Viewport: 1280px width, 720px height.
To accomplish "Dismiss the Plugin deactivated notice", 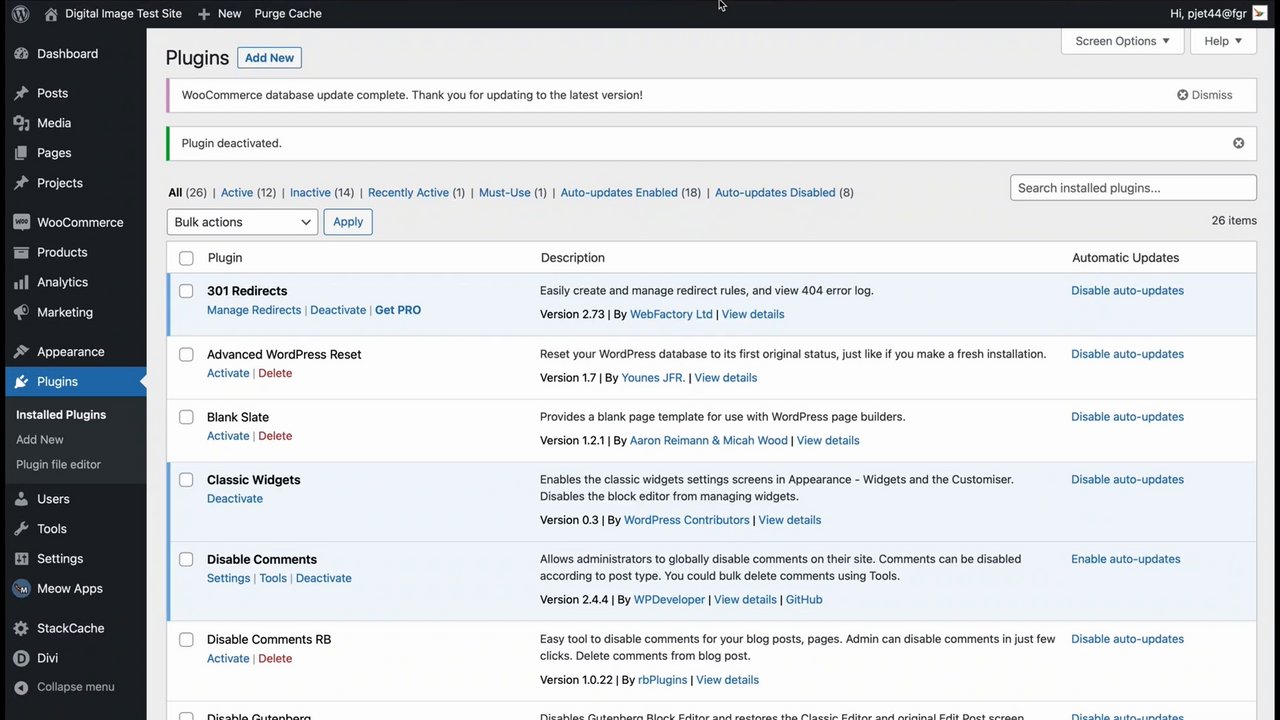I will tap(1238, 143).
